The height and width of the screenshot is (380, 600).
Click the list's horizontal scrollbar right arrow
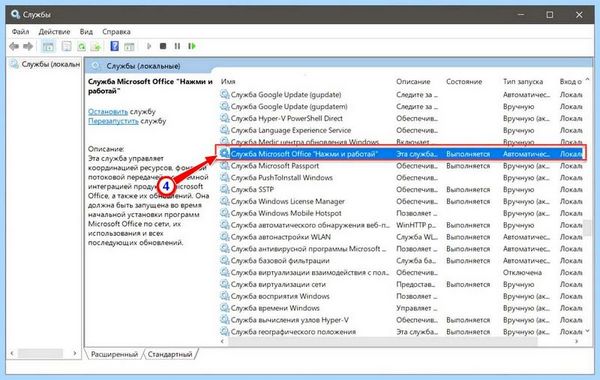click(x=577, y=341)
